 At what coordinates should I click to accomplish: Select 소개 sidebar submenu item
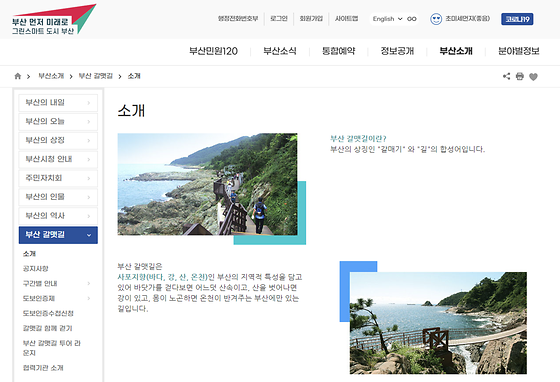(x=29, y=254)
